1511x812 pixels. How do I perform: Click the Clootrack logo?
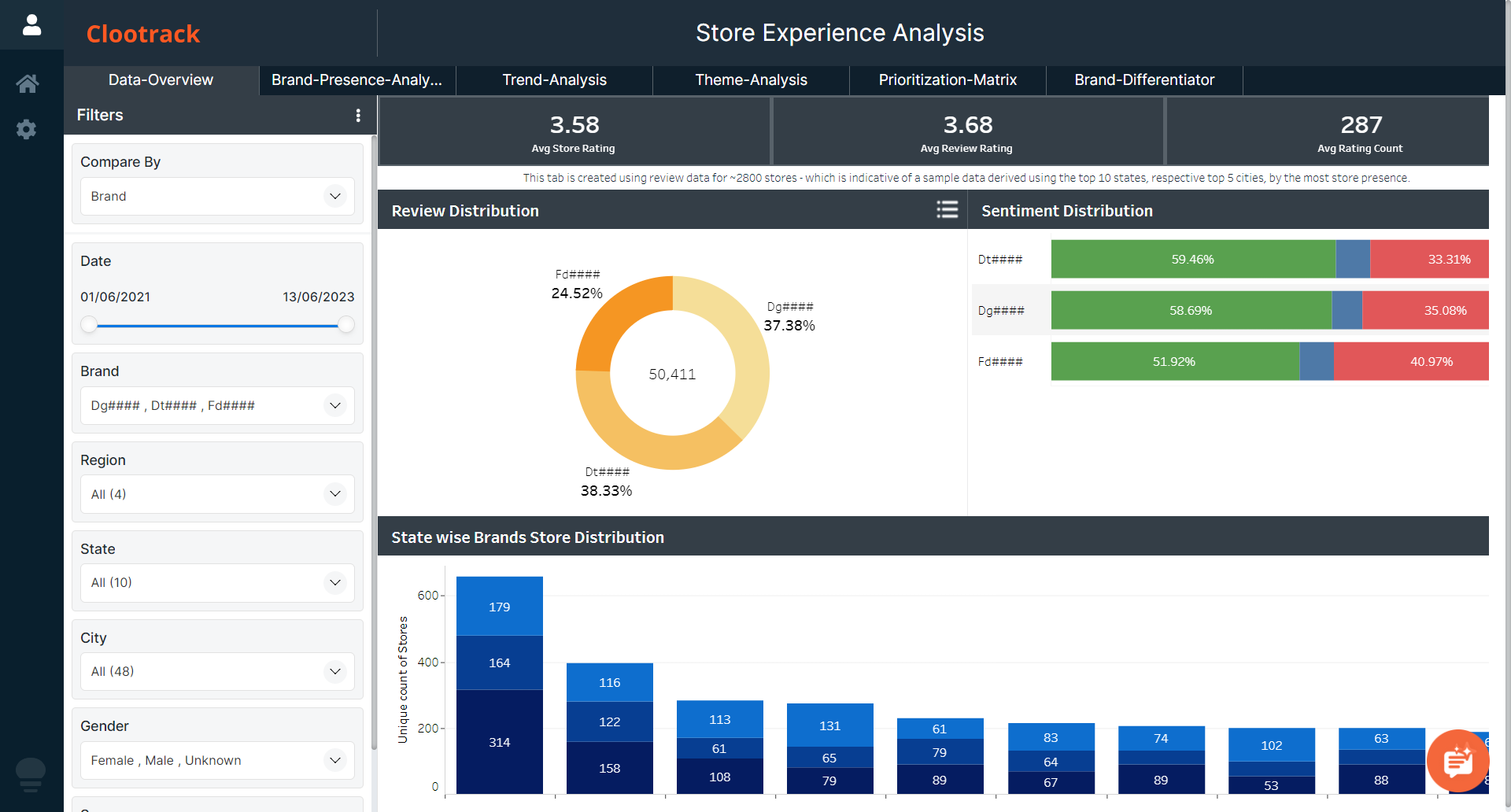pos(143,34)
